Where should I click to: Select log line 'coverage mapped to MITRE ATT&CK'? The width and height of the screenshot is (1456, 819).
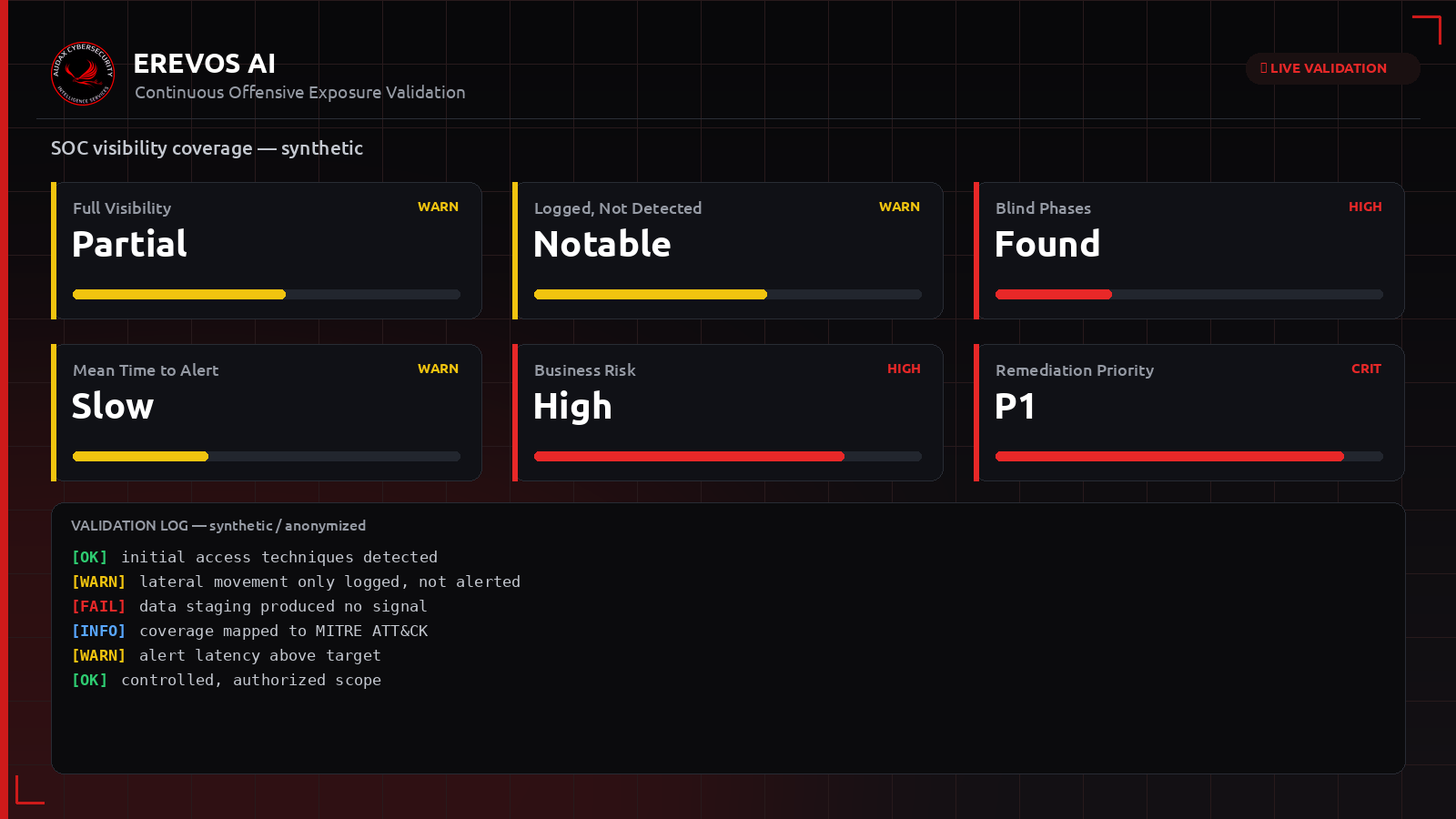pyautogui.click(x=284, y=631)
